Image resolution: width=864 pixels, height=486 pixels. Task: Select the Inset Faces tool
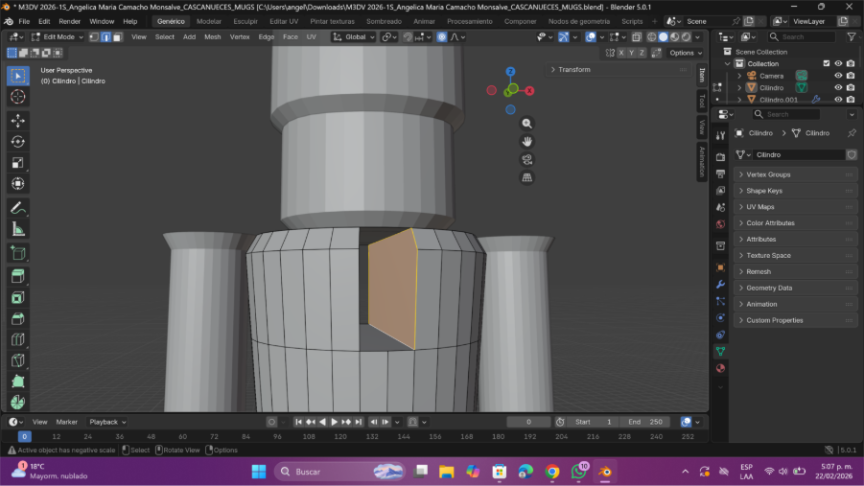(18, 298)
